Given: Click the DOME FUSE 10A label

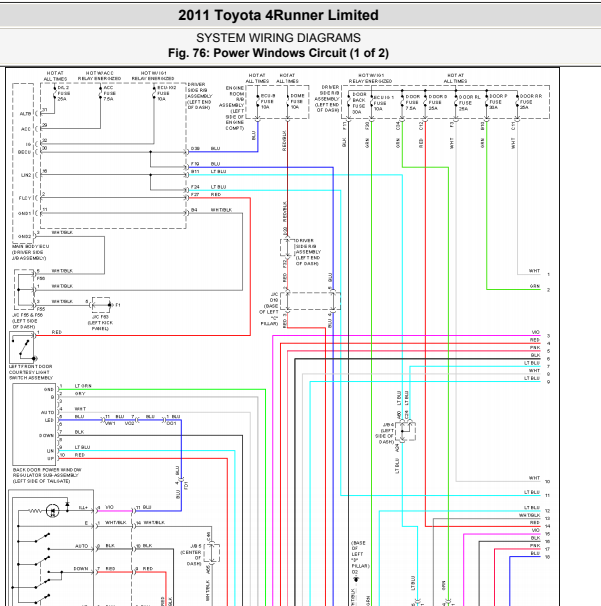Looking at the screenshot, I should coord(297,101).
